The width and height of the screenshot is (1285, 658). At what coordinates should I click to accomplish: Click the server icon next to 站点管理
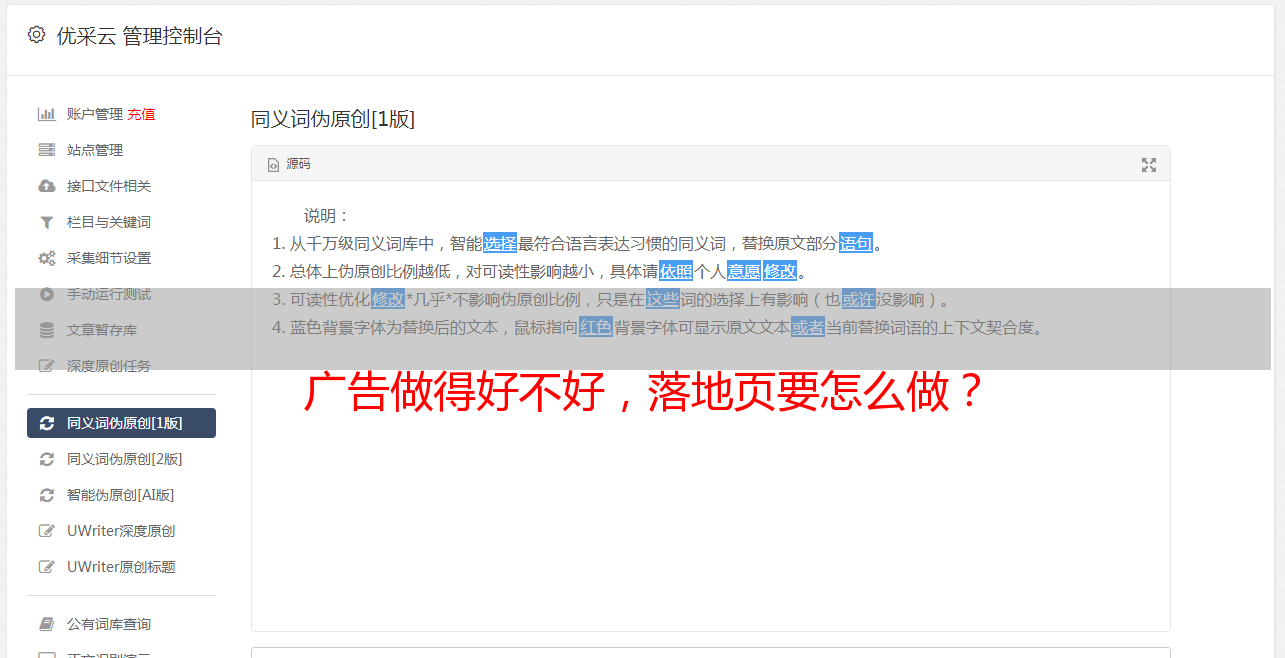46,150
